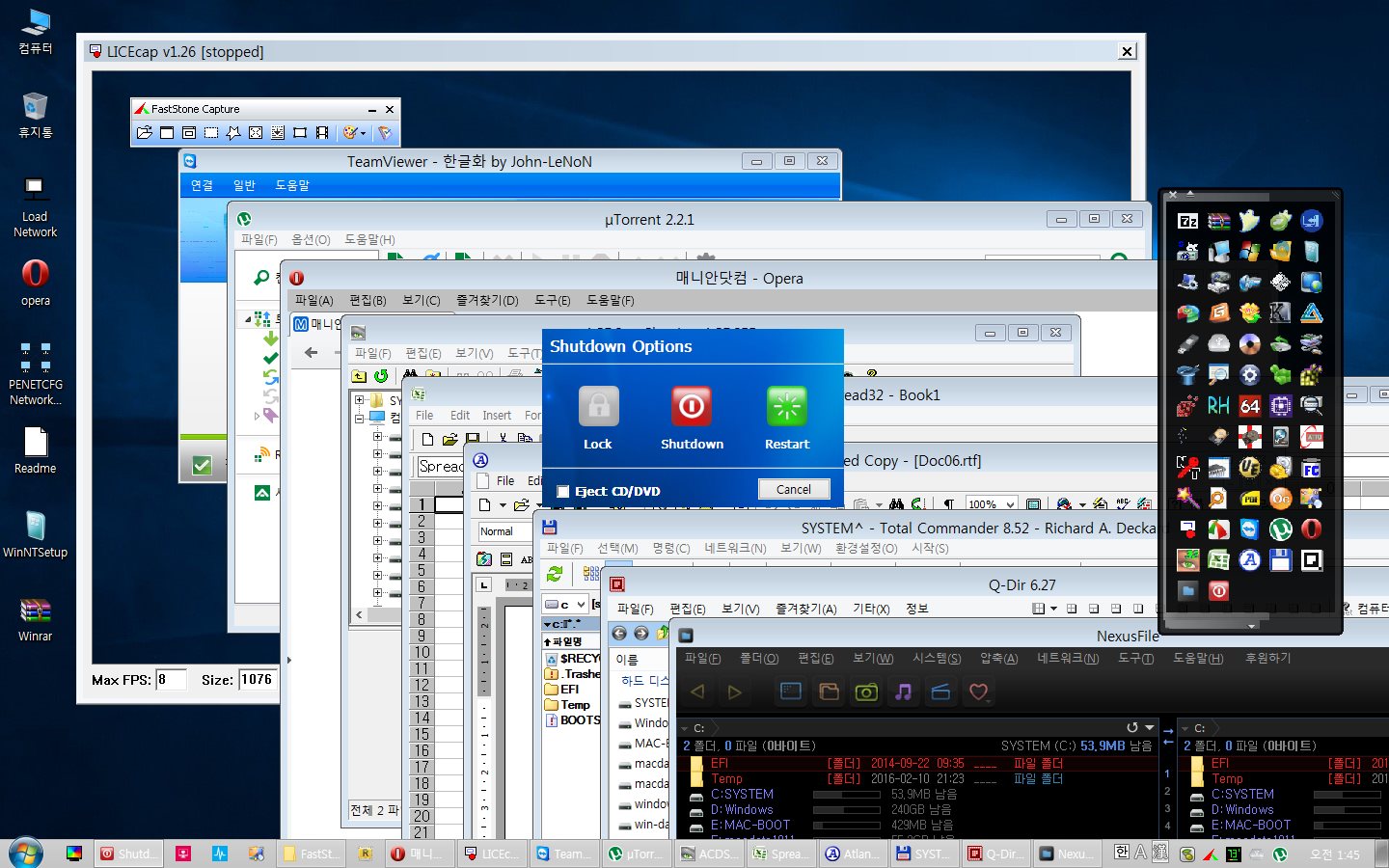Image resolution: width=1389 pixels, height=868 pixels.
Task: Click NexusFile camera toolbar icon
Action: (866, 692)
